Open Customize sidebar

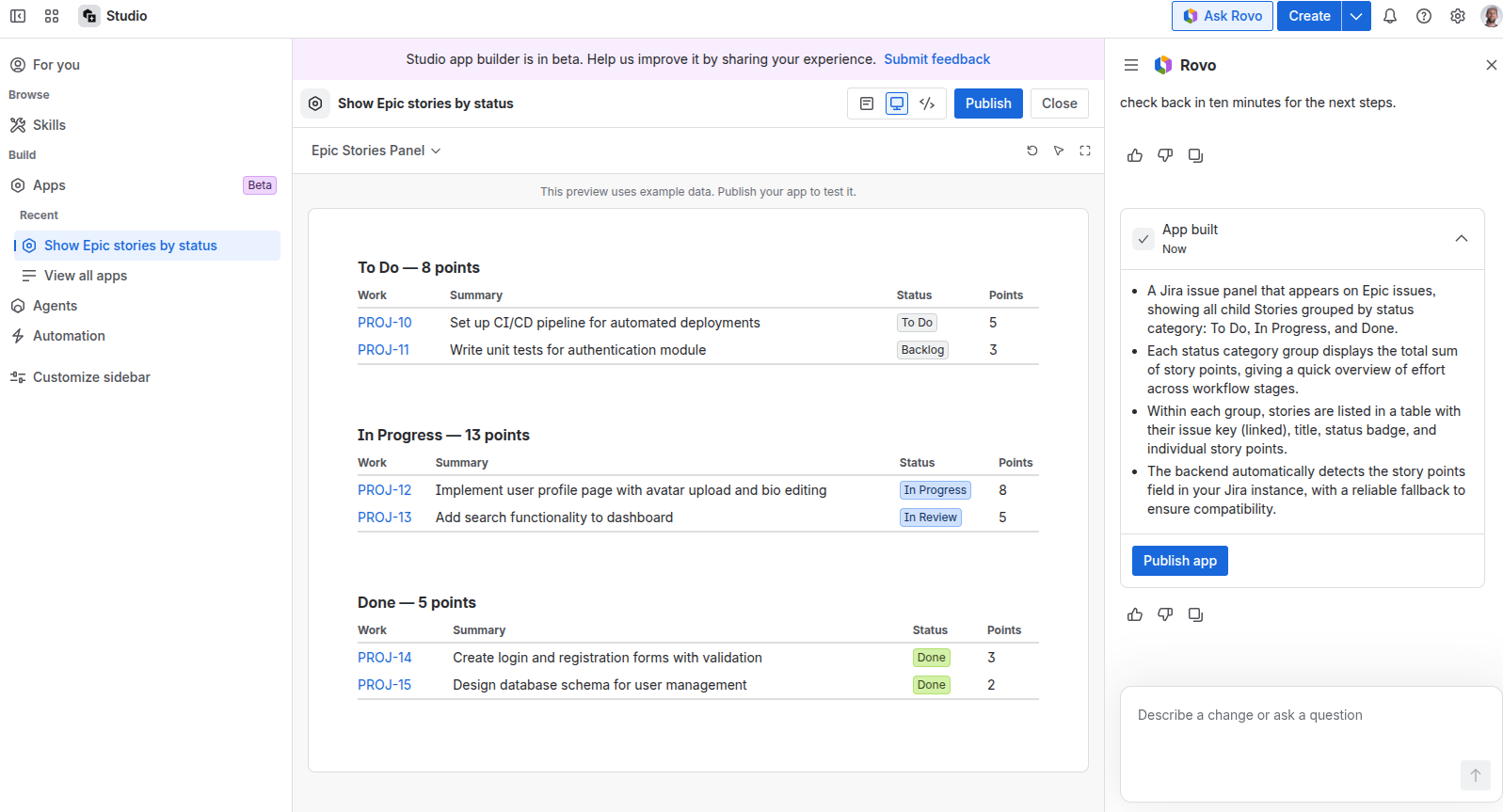pyautogui.click(x=145, y=377)
